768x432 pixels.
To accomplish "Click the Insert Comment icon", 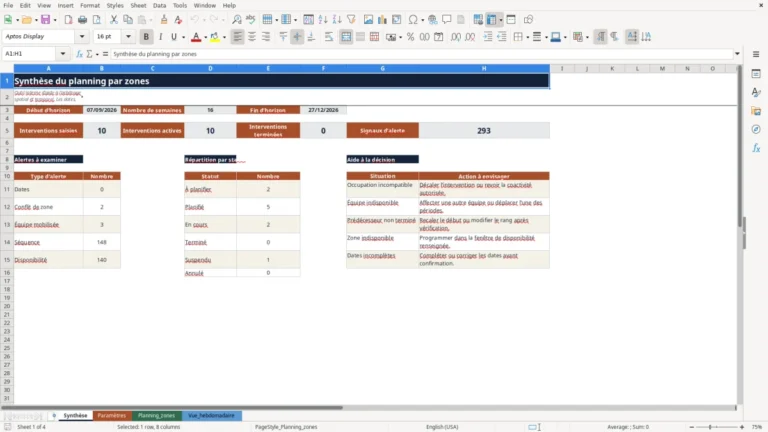I will click(x=447, y=20).
